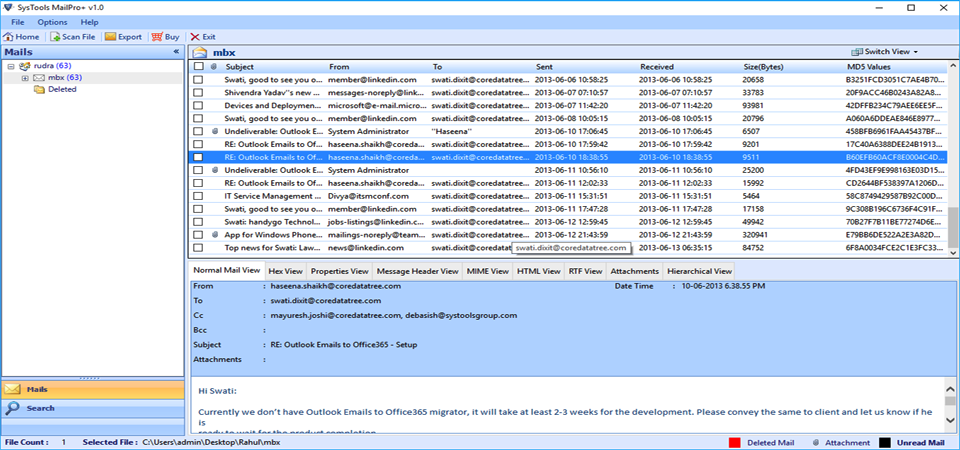Click attachment icon on Undeliverable 2013-06-10 row
Screen dimensions: 960x450
(x=215, y=131)
